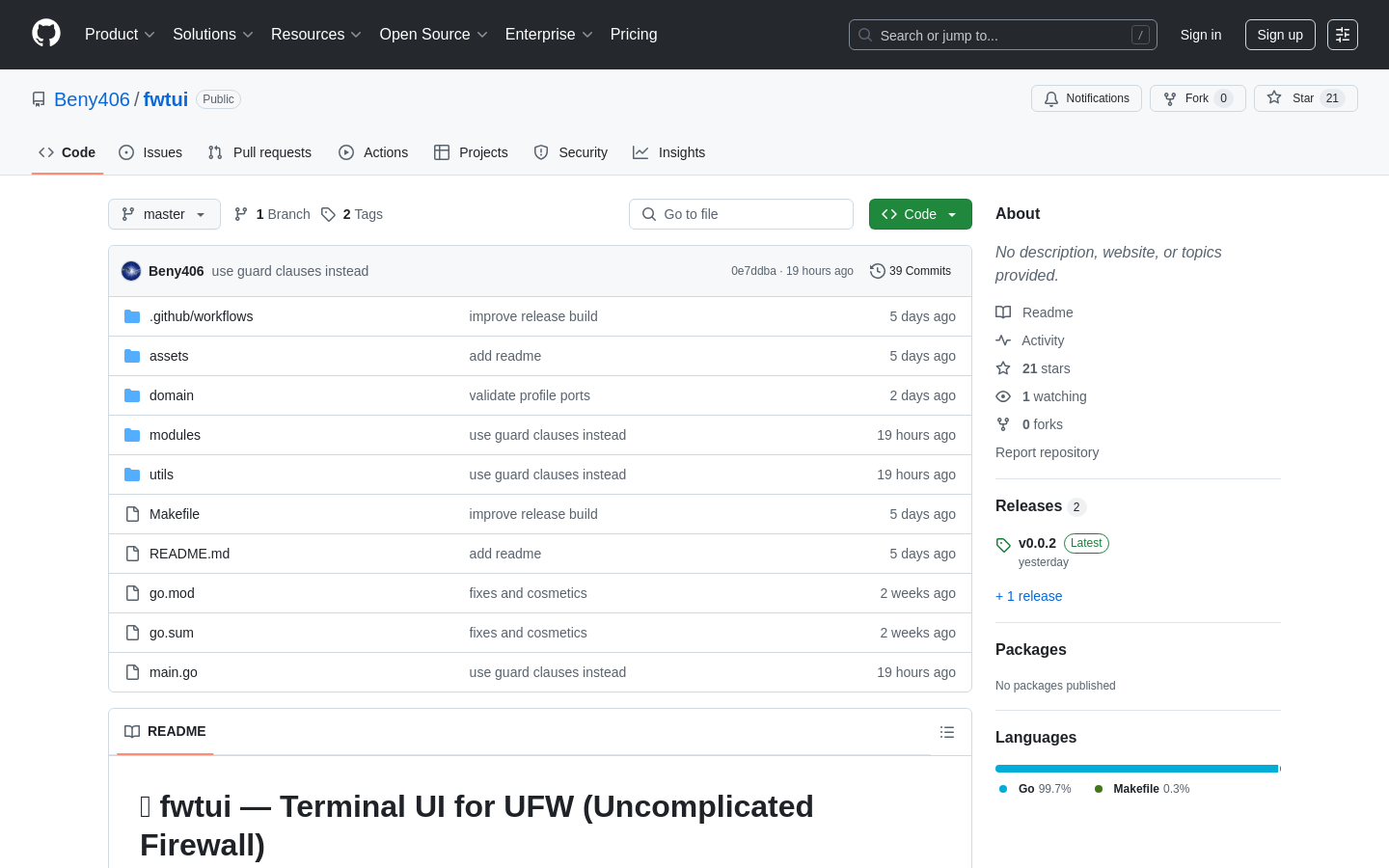Open the 21 stars link
The image size is (1389, 868).
click(x=1046, y=368)
